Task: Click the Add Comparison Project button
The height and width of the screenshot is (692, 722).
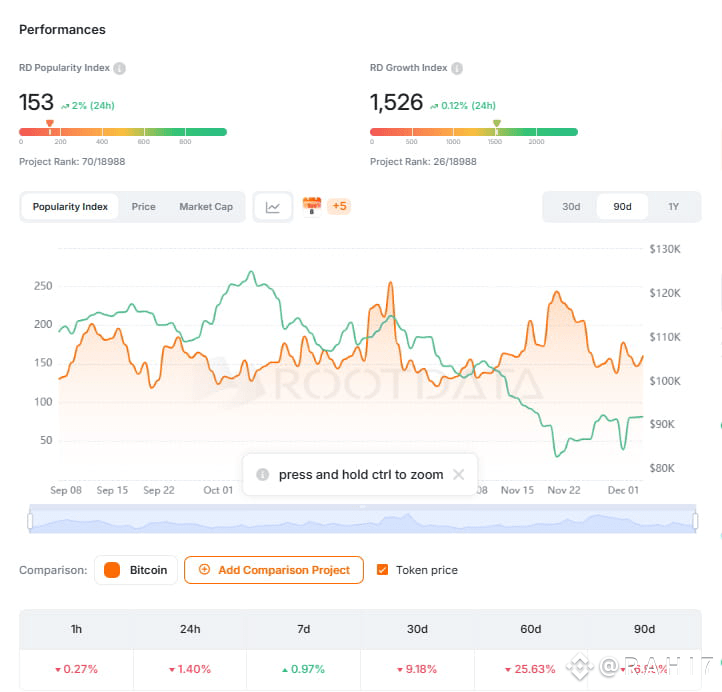Action: tap(274, 570)
